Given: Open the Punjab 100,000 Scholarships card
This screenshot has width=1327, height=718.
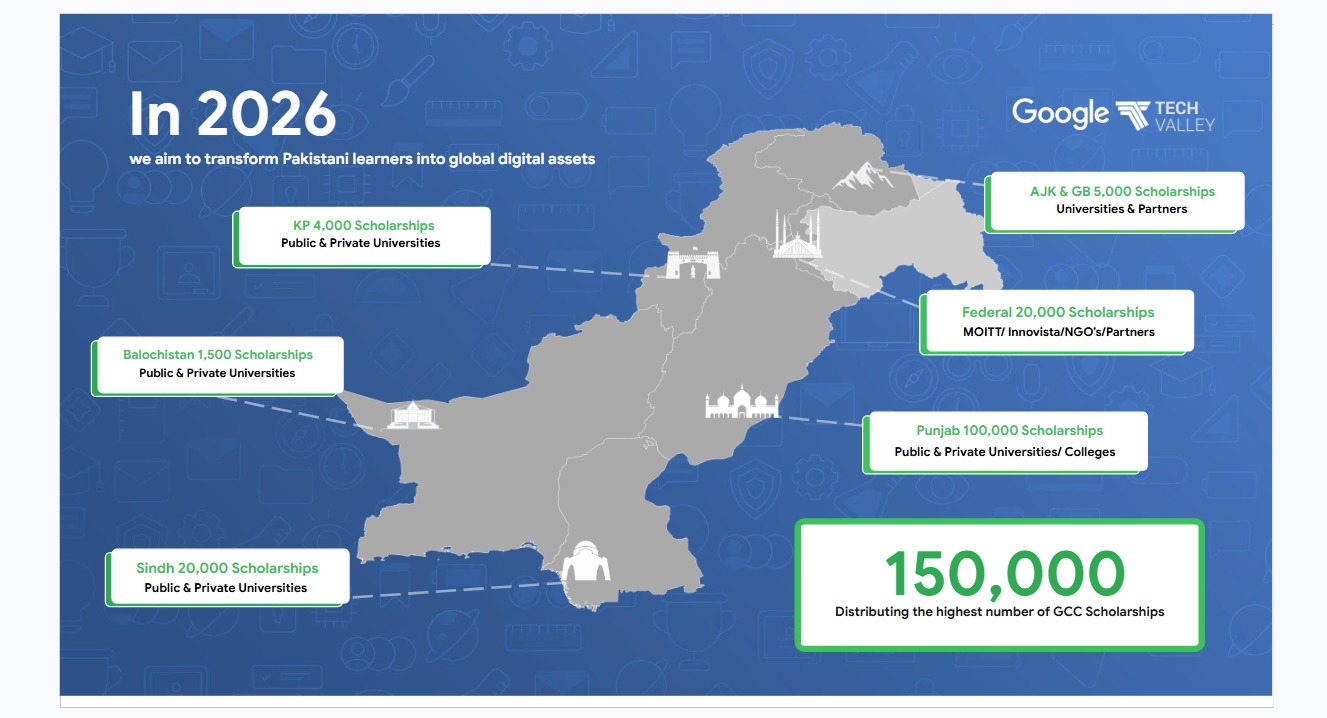Looking at the screenshot, I should click(1006, 441).
